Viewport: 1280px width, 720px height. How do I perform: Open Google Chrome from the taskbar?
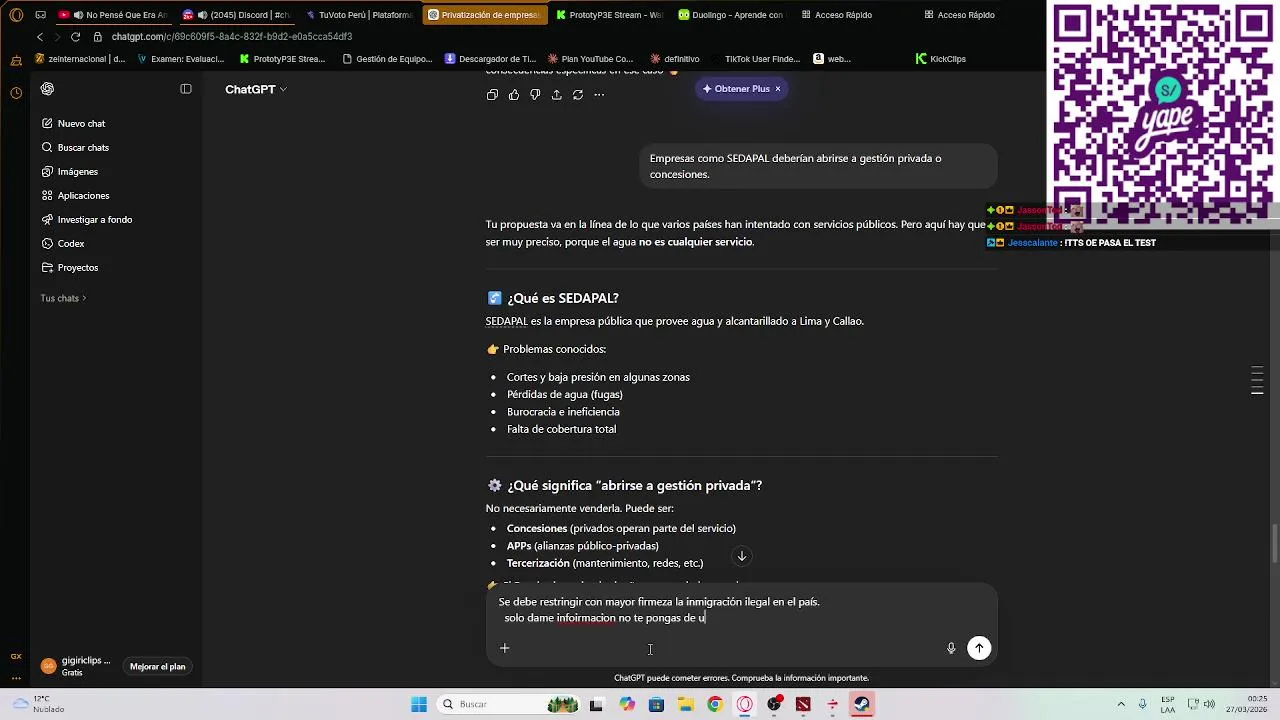tap(714, 705)
